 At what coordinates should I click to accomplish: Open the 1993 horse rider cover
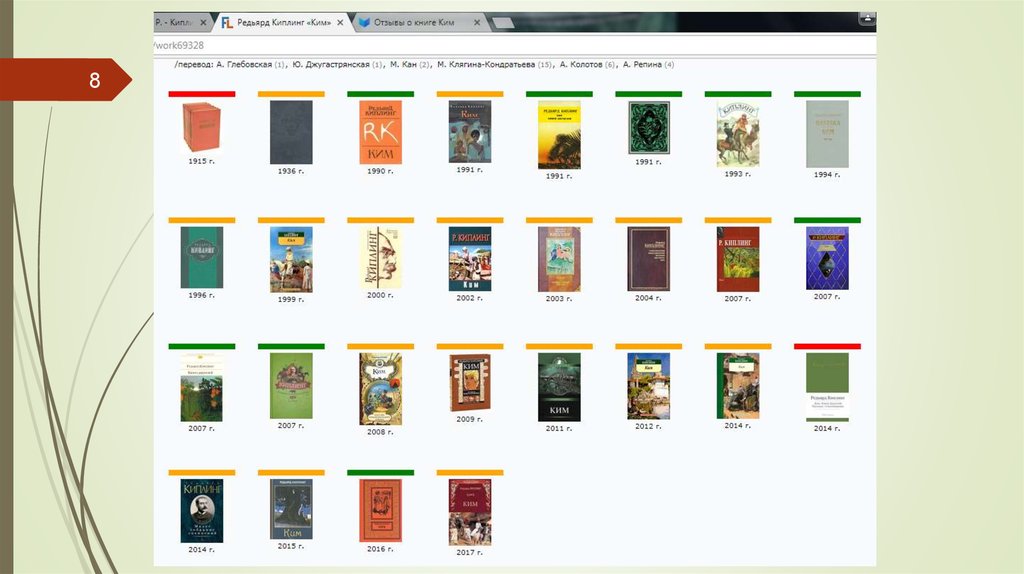point(738,134)
